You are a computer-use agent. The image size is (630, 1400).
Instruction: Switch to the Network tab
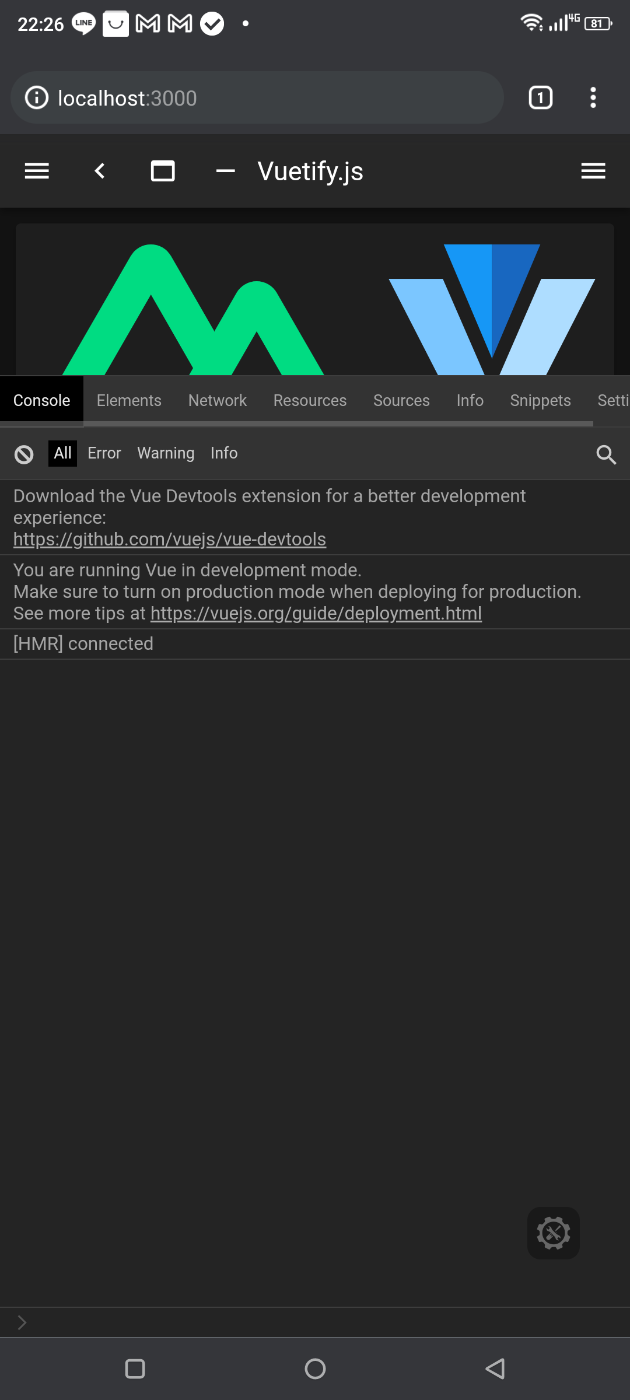tap(217, 400)
